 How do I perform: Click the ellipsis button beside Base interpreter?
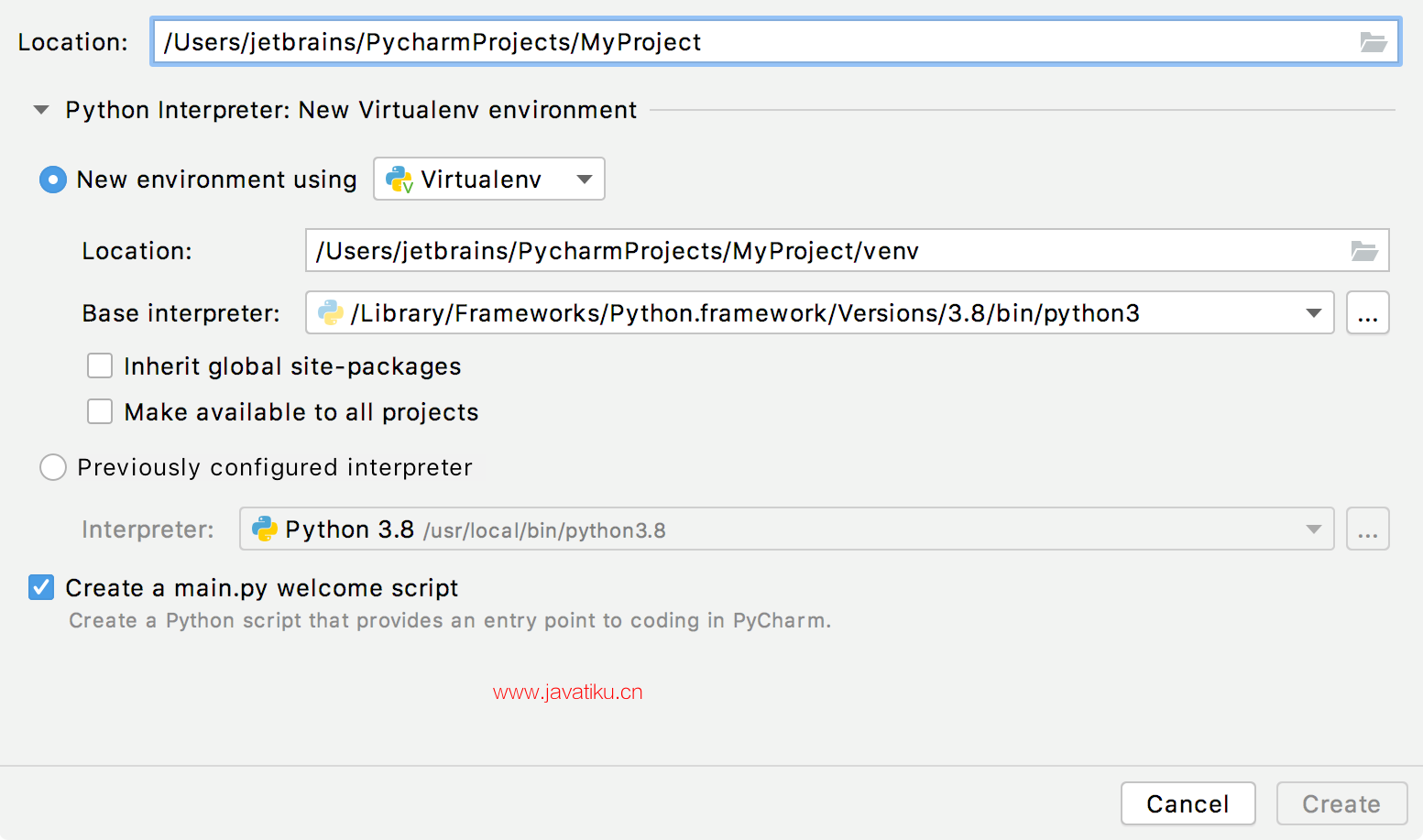[1368, 313]
